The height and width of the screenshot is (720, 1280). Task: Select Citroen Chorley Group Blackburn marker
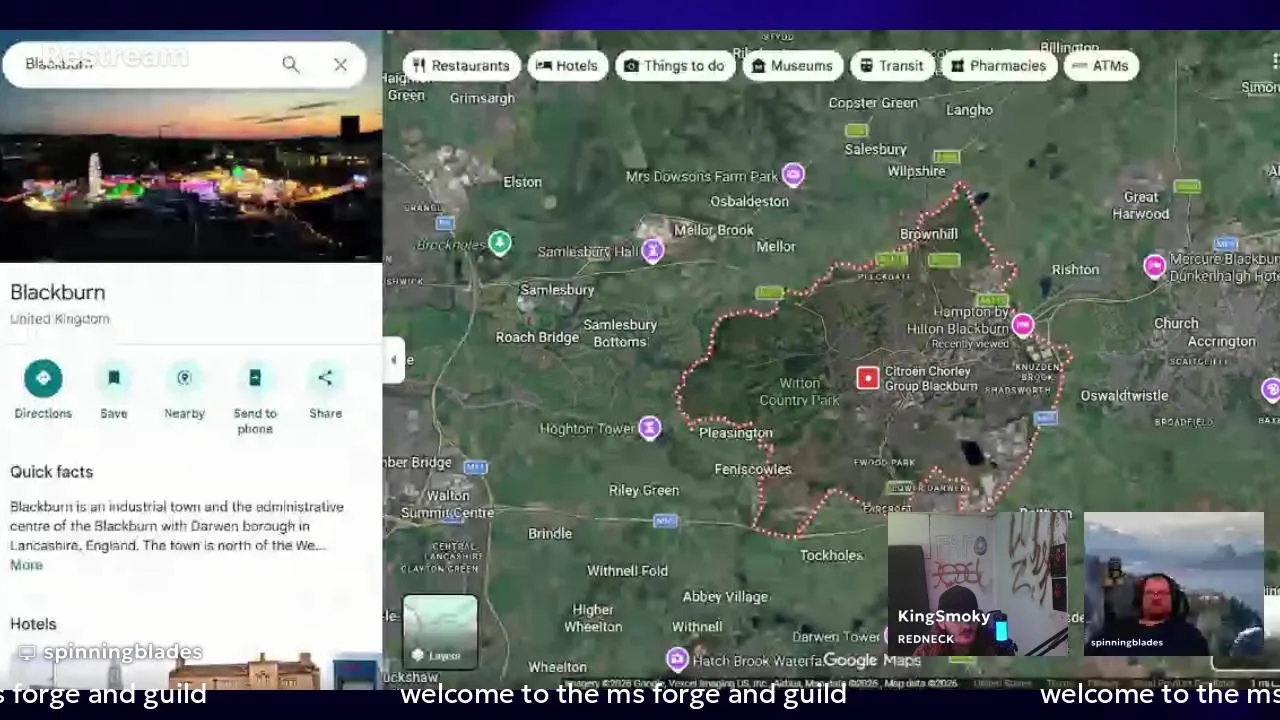tap(868, 378)
